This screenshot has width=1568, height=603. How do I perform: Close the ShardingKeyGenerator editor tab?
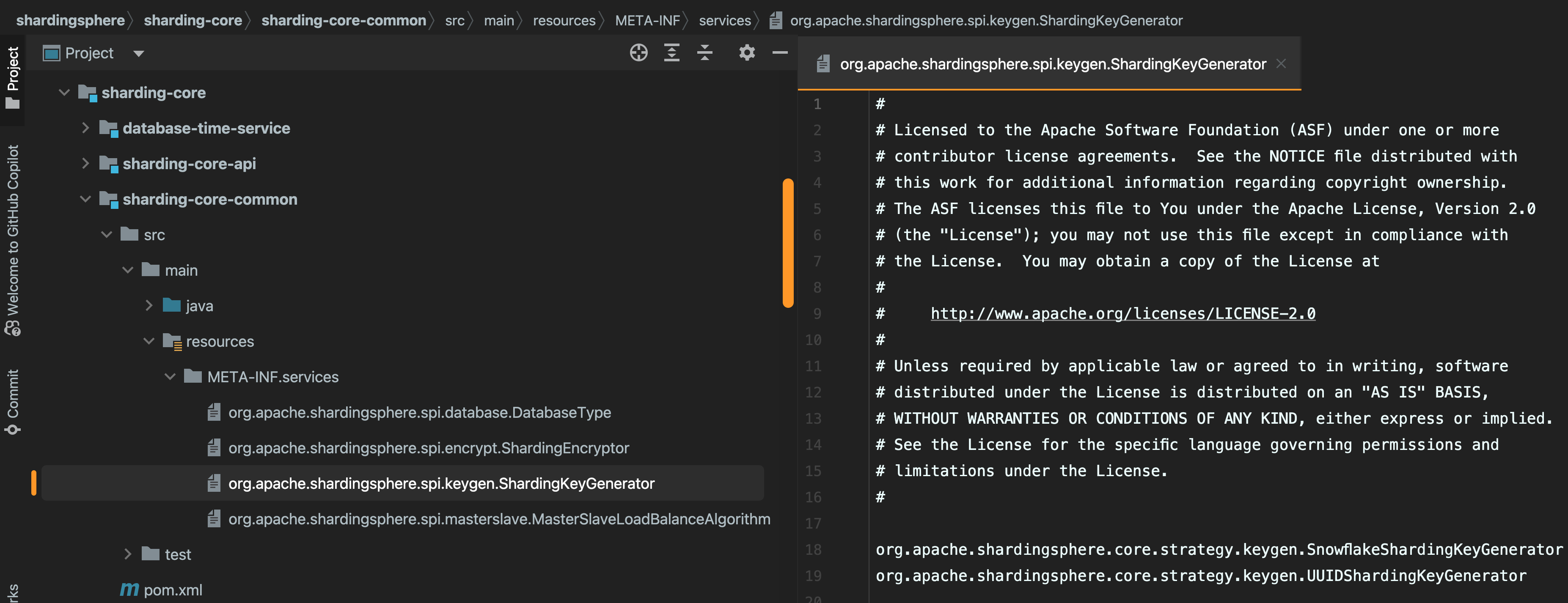(1281, 64)
